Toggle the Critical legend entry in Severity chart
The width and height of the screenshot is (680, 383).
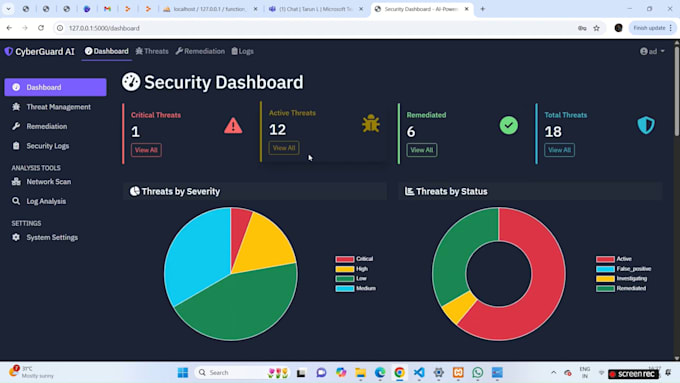tap(354, 259)
